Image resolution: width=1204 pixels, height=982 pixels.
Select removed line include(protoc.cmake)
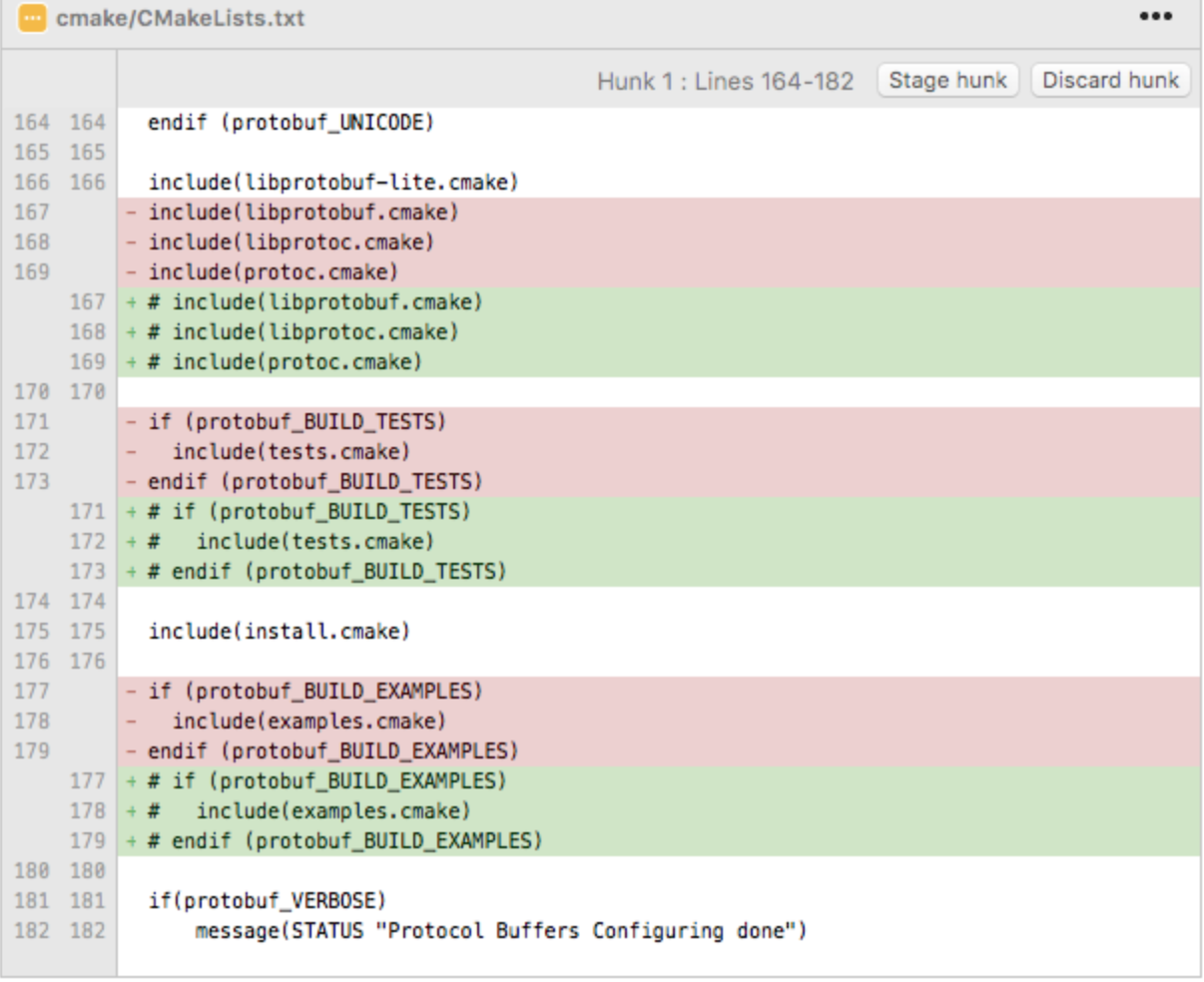click(x=273, y=271)
